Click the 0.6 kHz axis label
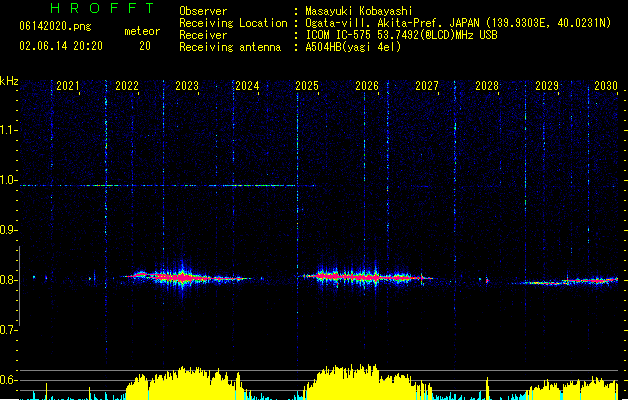 [8, 380]
